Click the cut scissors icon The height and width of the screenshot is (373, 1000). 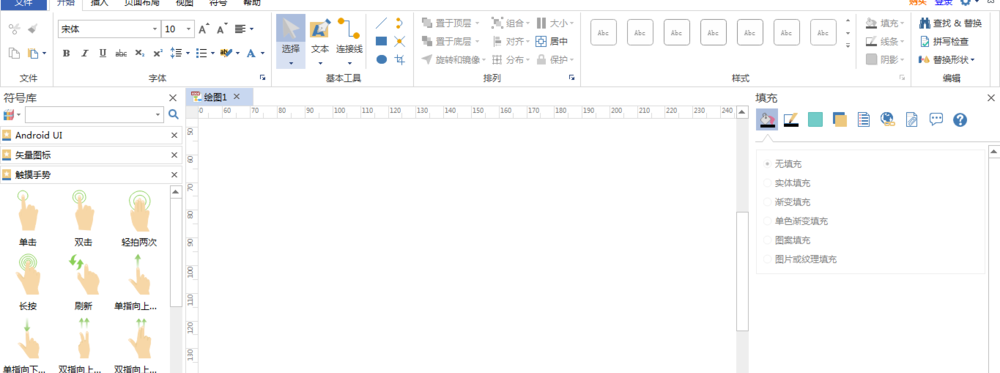click(14, 29)
